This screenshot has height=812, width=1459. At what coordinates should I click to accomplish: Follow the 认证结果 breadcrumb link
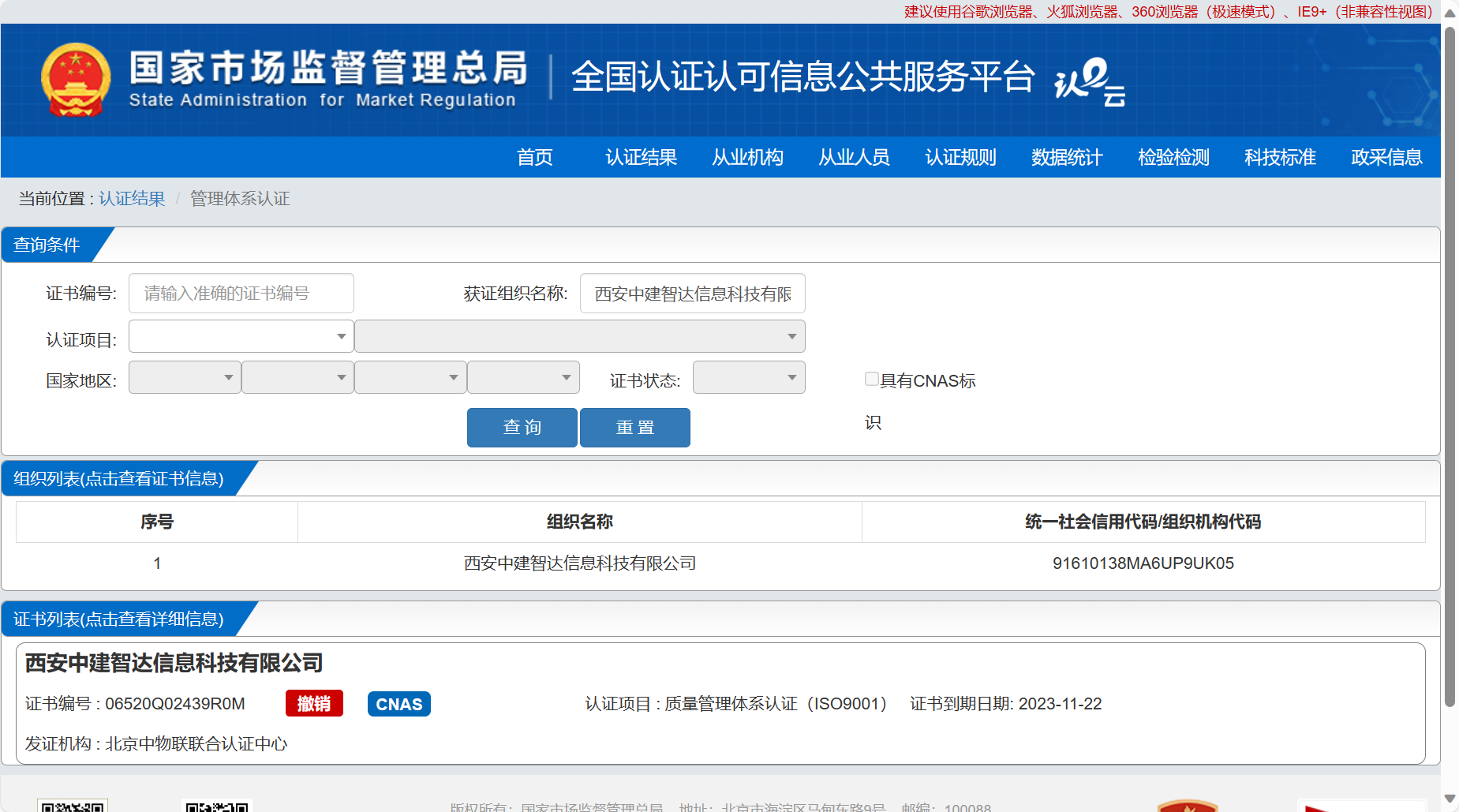(132, 199)
